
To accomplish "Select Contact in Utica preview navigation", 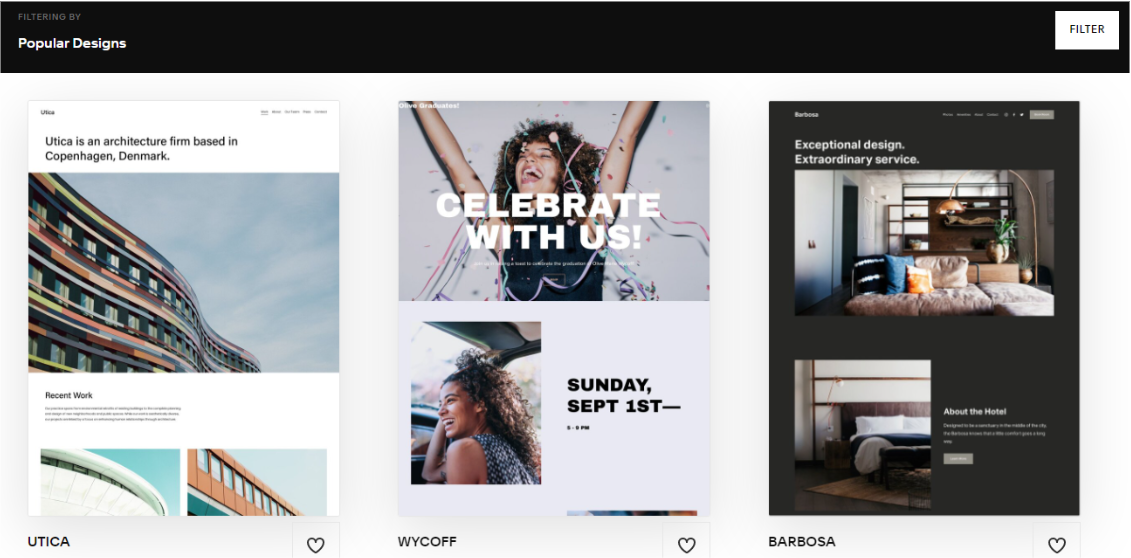I will point(320,112).
